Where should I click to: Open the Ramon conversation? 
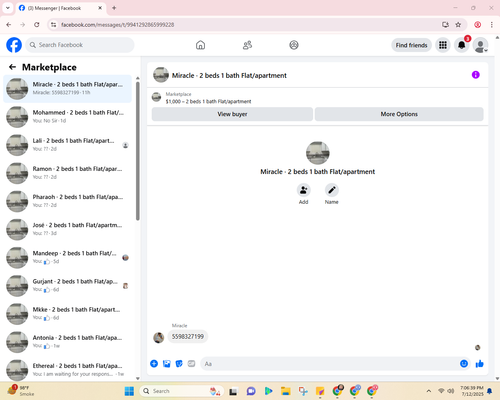tap(68, 173)
